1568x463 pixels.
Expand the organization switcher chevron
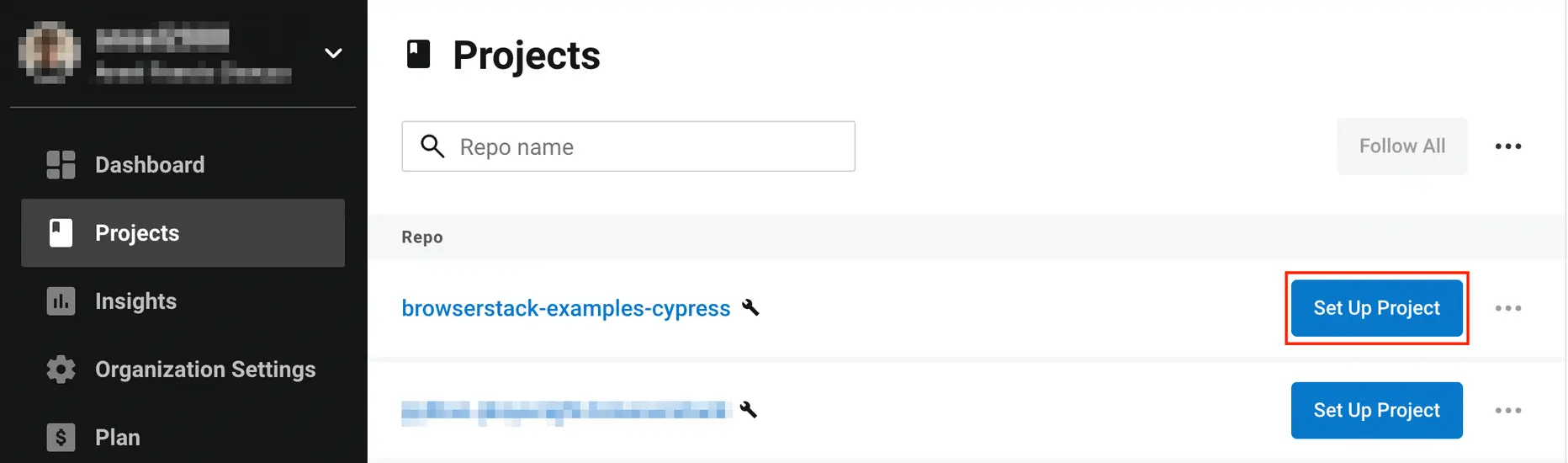[x=333, y=53]
